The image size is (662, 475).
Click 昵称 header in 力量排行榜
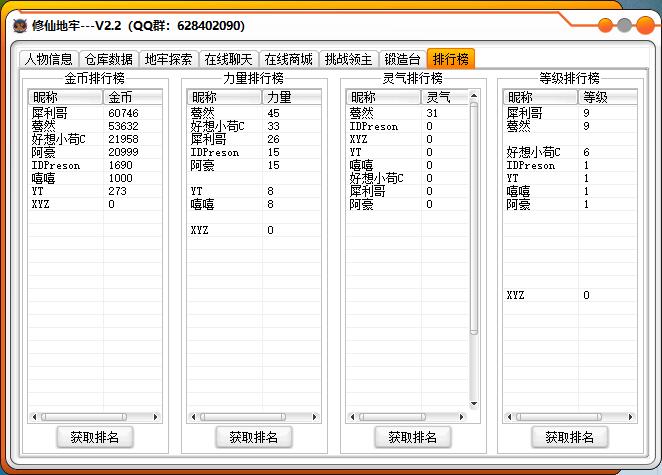[225, 97]
